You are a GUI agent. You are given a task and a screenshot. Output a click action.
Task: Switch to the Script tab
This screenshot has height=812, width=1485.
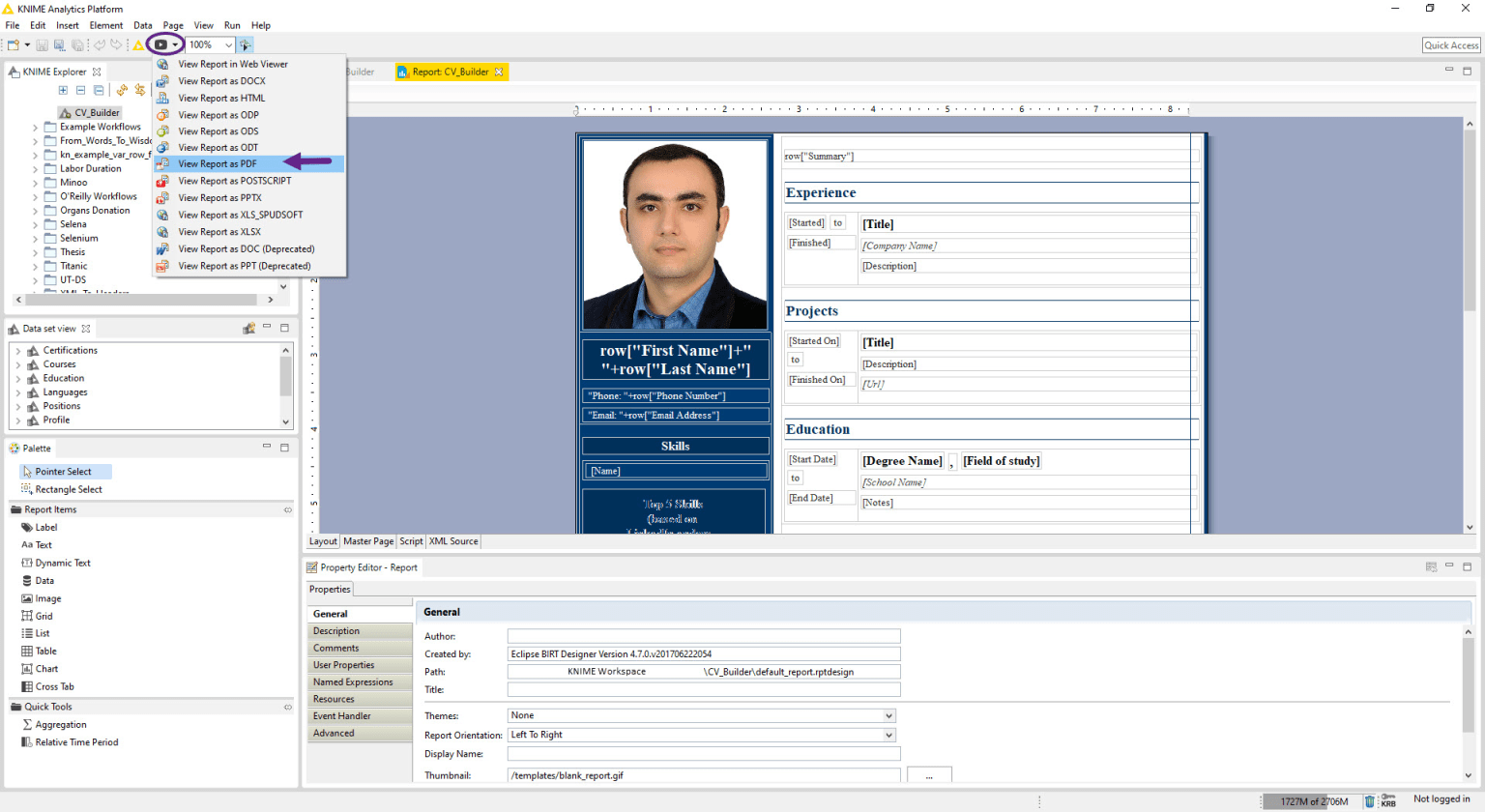411,541
